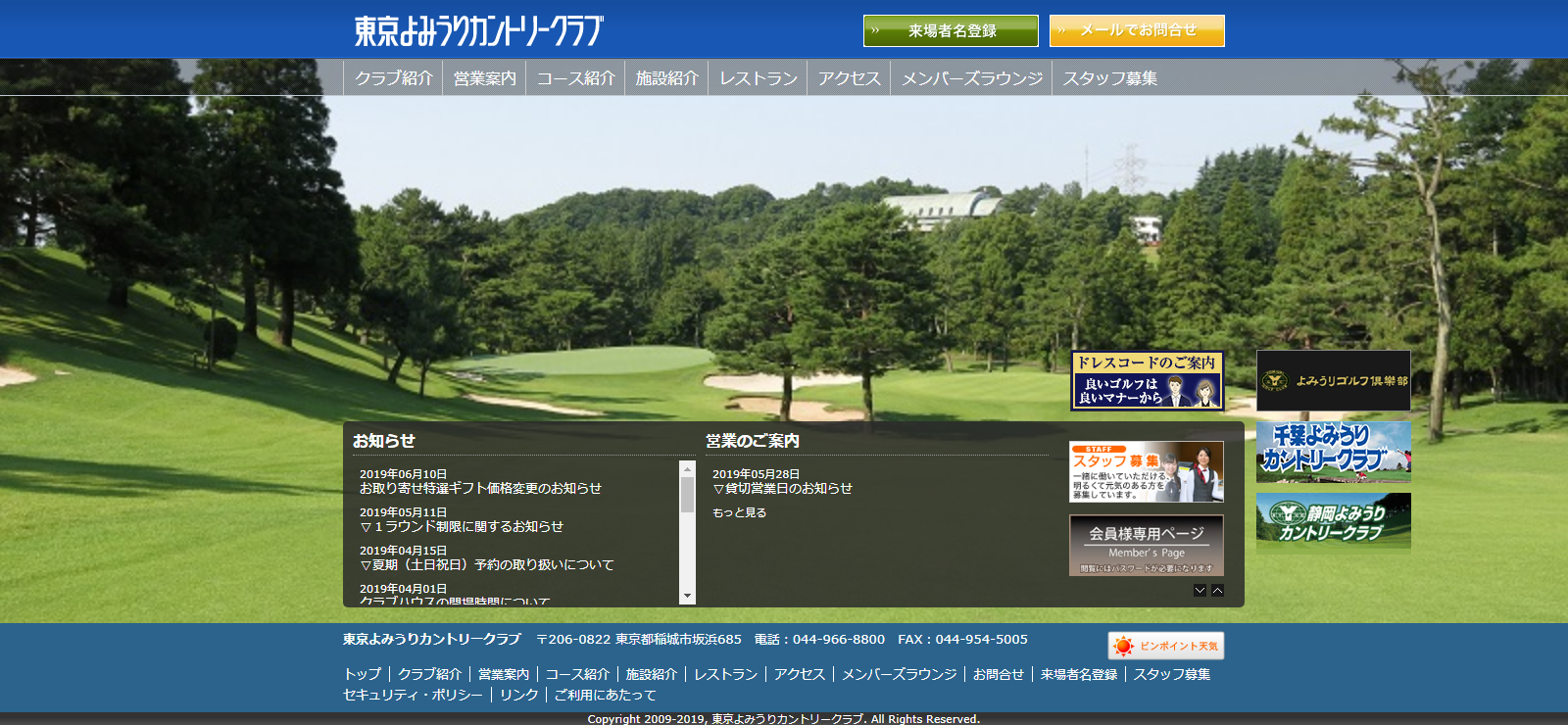Click the 2019年06月10日 news date
This screenshot has width=1568, height=725.
(403, 474)
